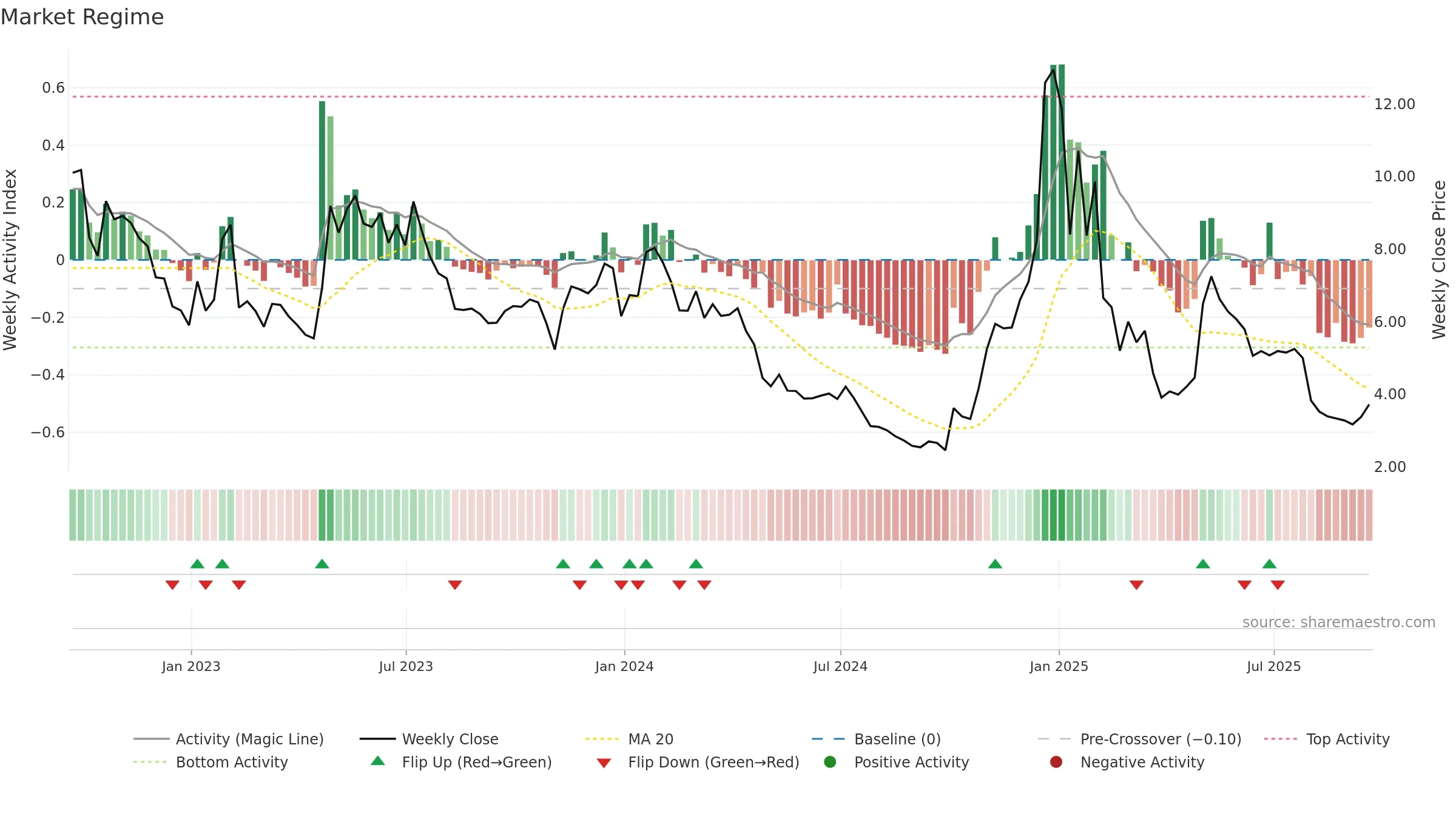Toggle Weekly Close legend entry
This screenshot has height=819, width=1456.
pyautogui.click(x=429, y=739)
